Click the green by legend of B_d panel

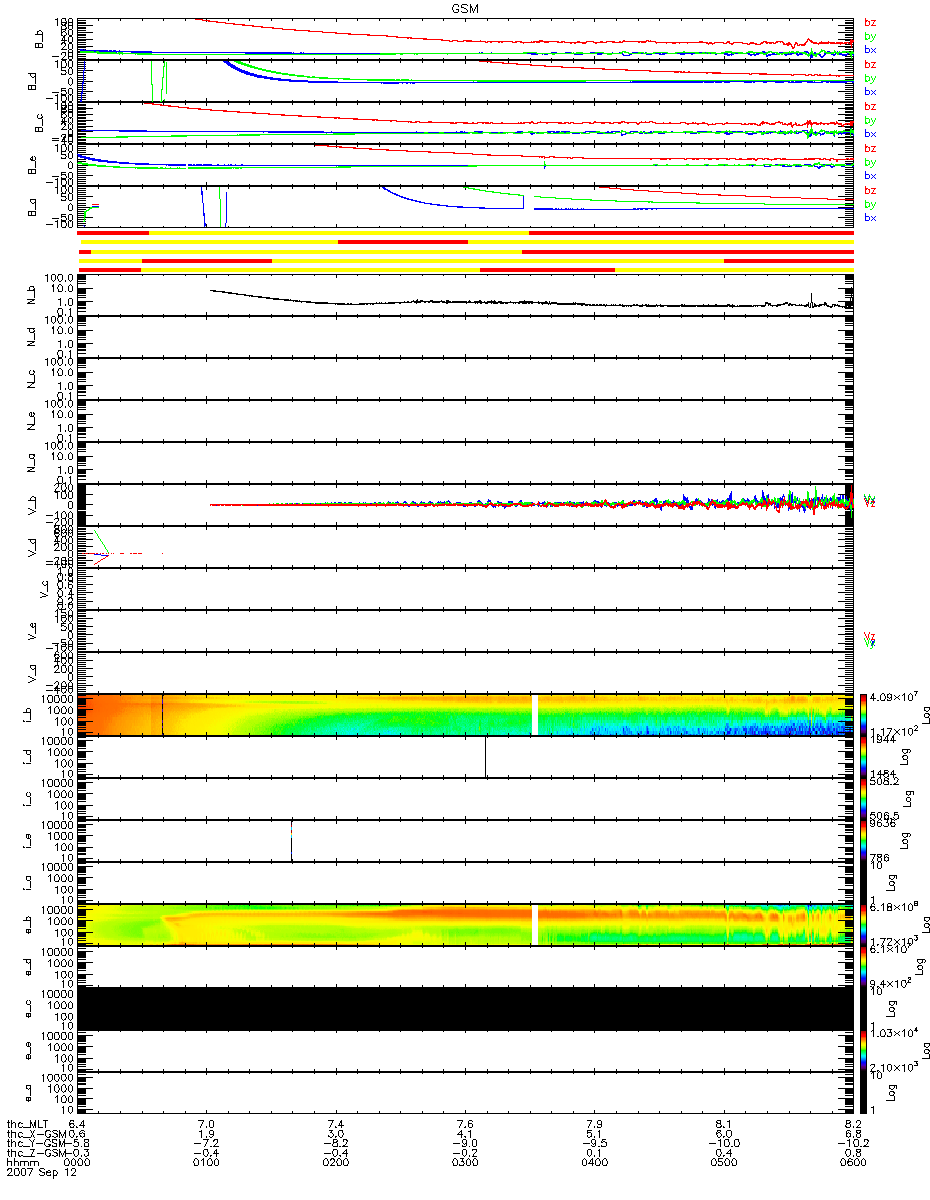click(x=870, y=78)
